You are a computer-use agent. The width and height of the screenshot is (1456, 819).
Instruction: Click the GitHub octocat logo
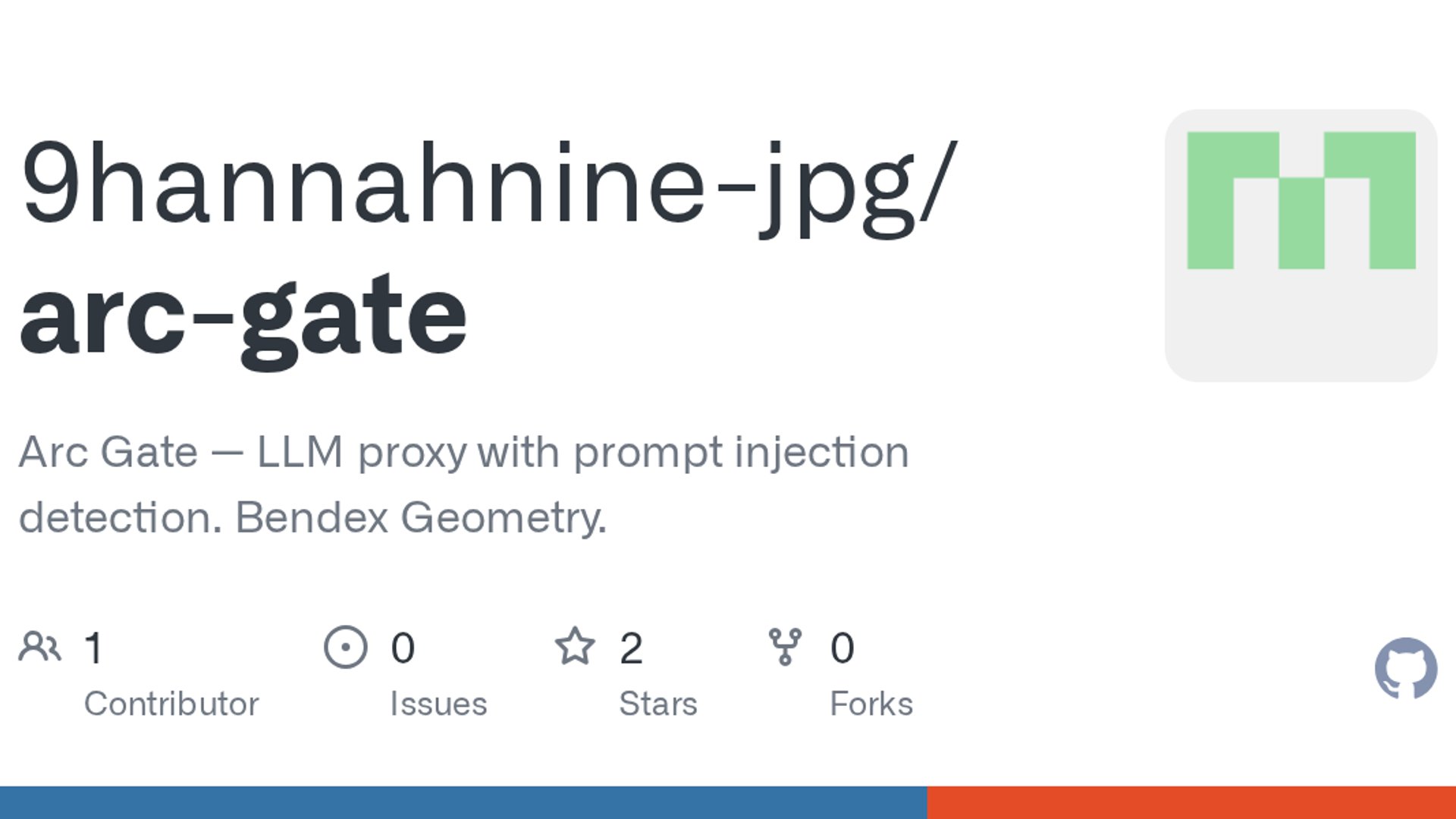pos(1405,668)
